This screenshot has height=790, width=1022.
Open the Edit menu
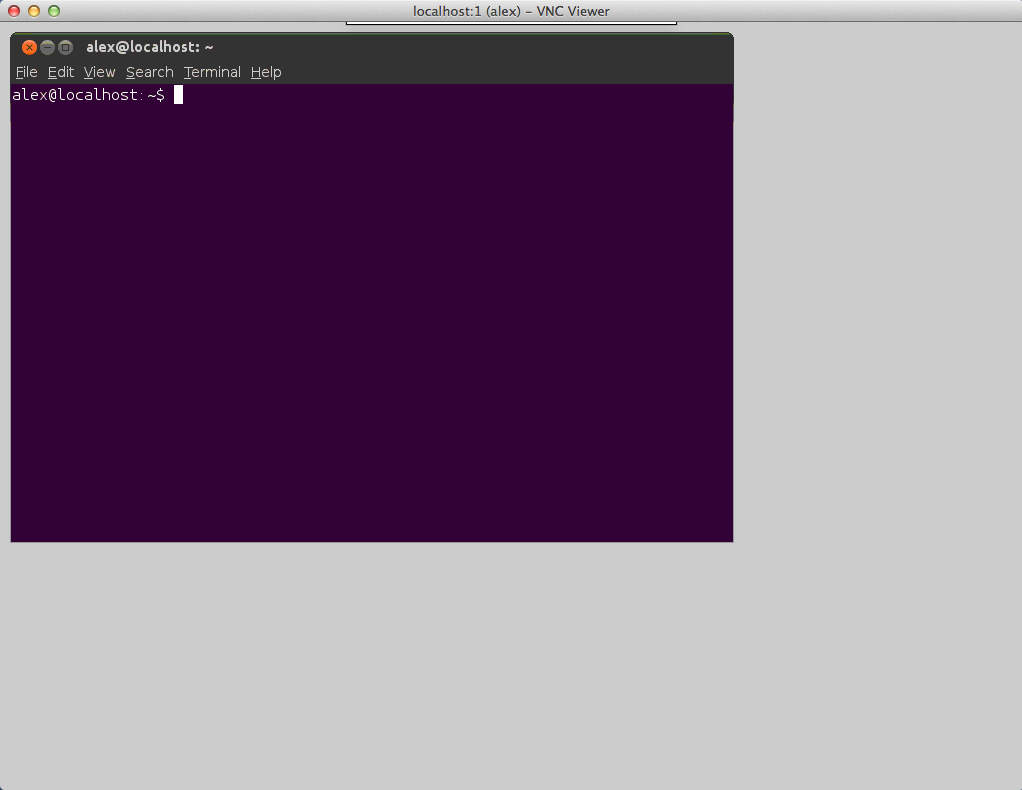[60, 72]
